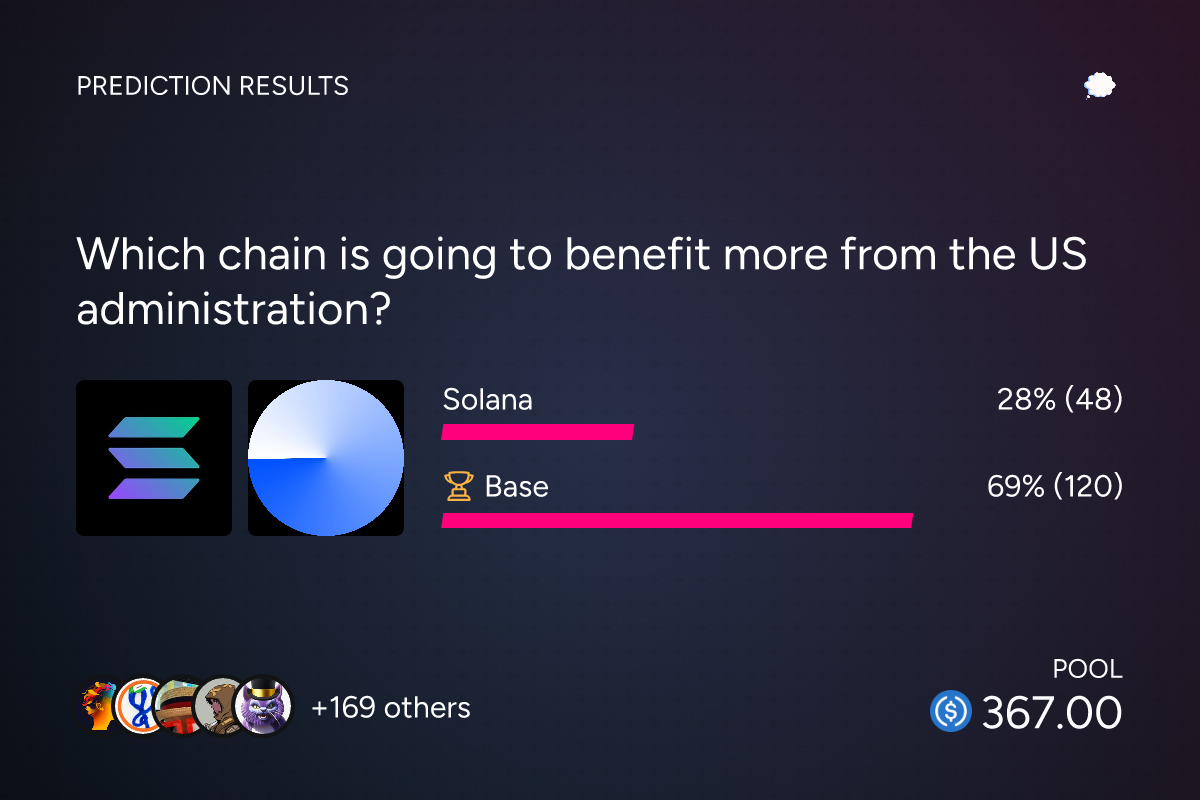Click the cloud logo icon in the header
The height and width of the screenshot is (800, 1200).
point(1100,86)
